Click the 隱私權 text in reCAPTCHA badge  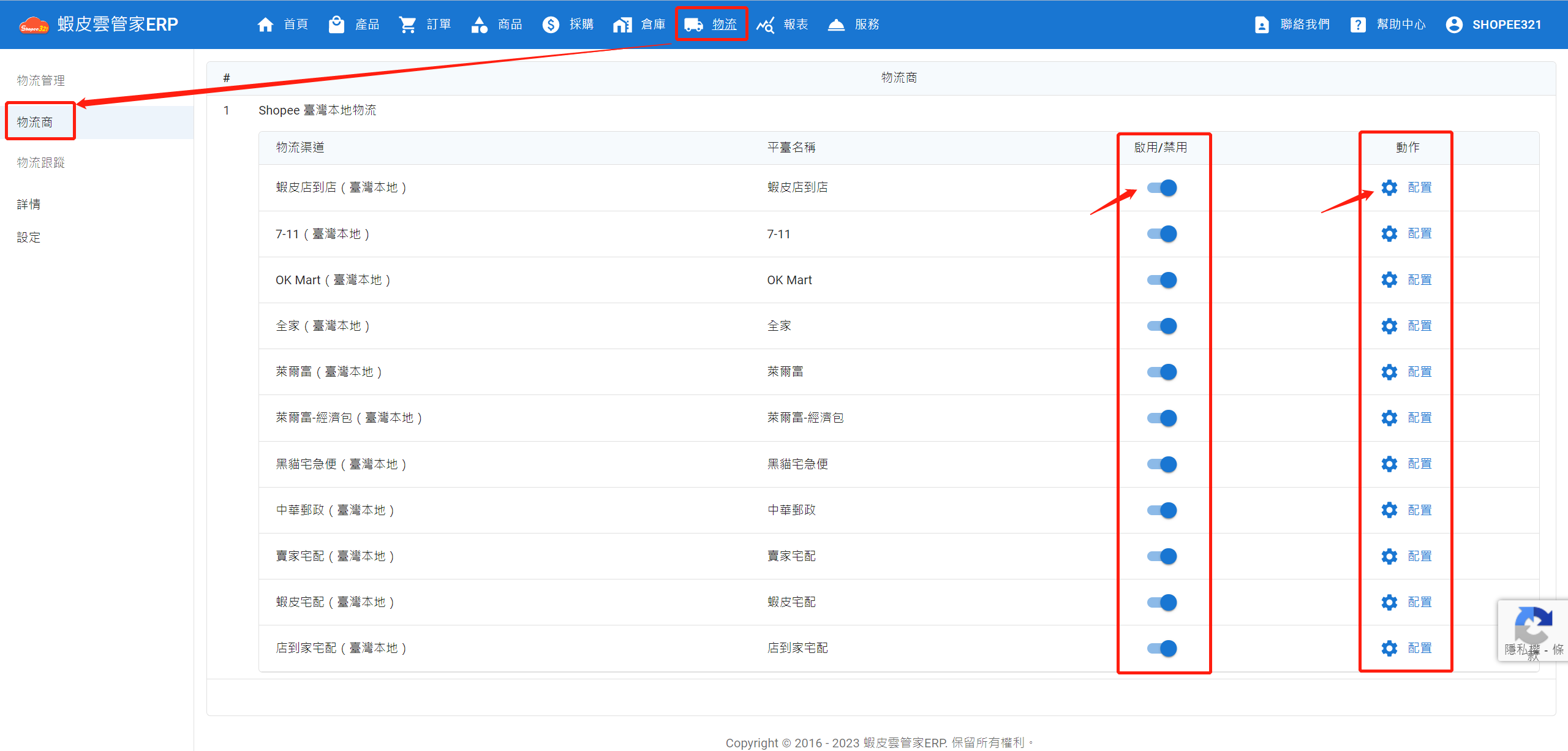1522,650
